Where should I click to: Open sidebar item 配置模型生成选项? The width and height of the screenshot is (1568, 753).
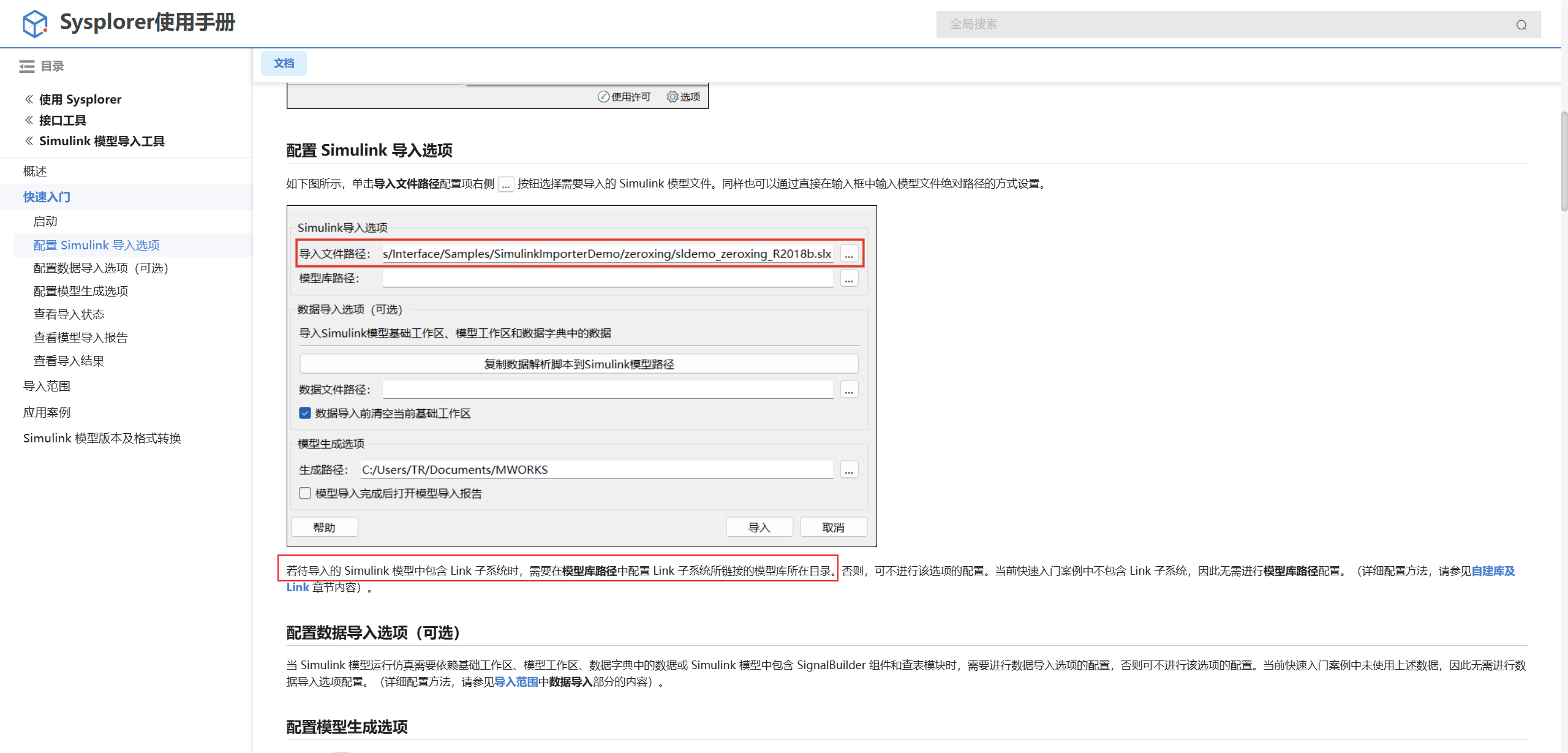click(x=81, y=291)
